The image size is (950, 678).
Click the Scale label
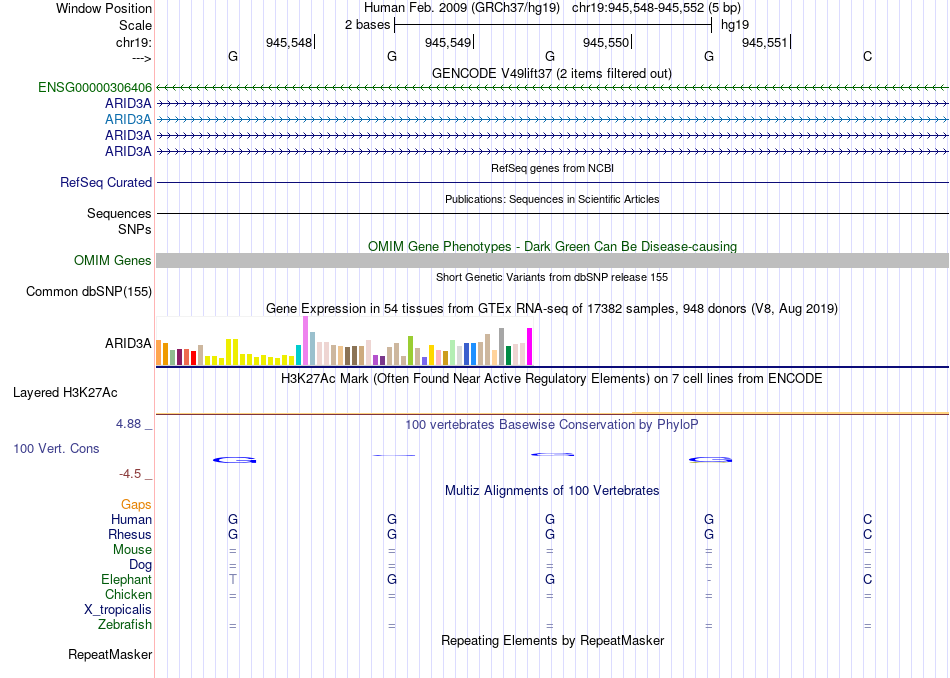point(135,25)
